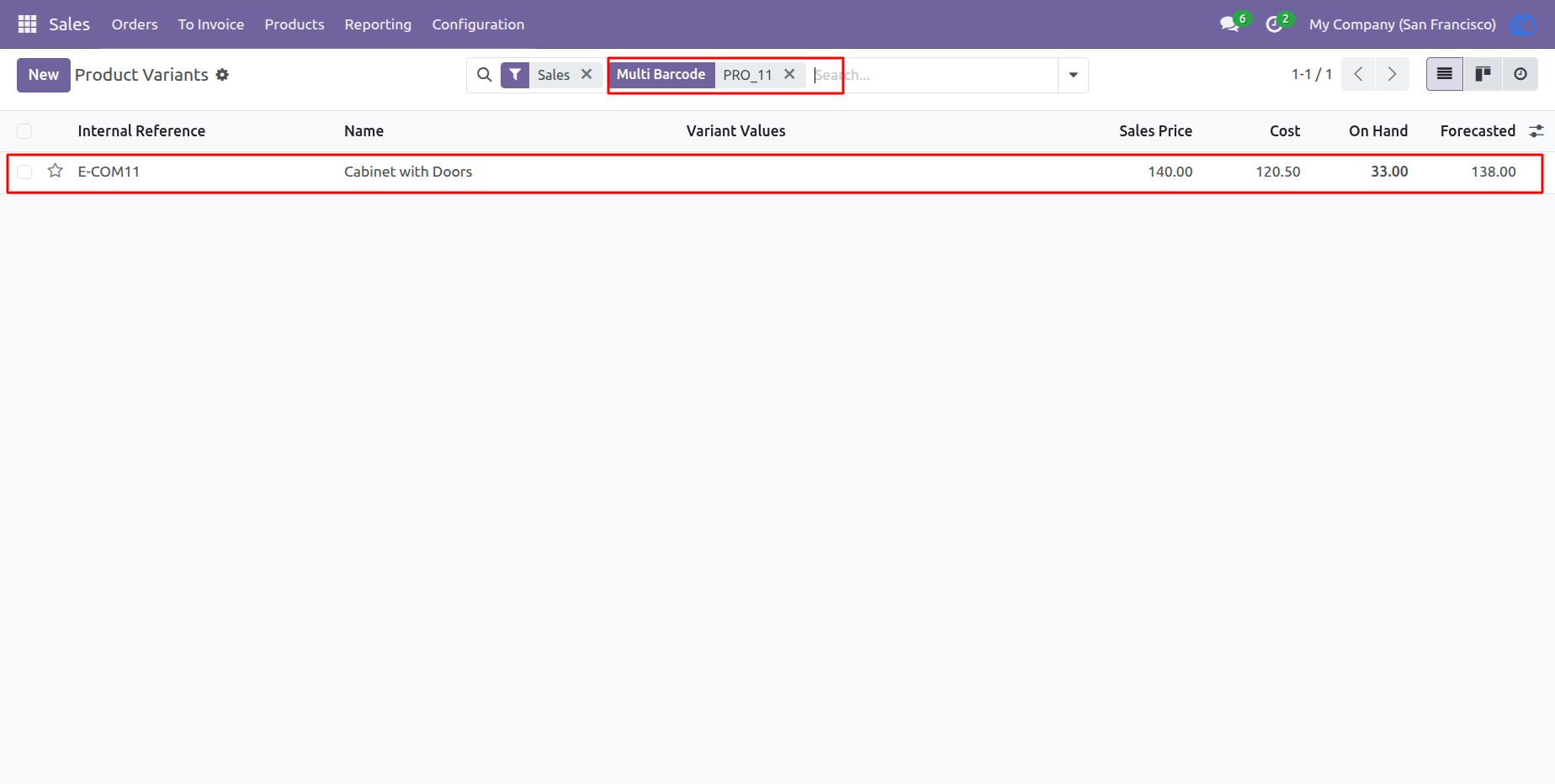Open the Cabinet with Doors record
Viewport: 1555px width, 784px height.
[408, 172]
